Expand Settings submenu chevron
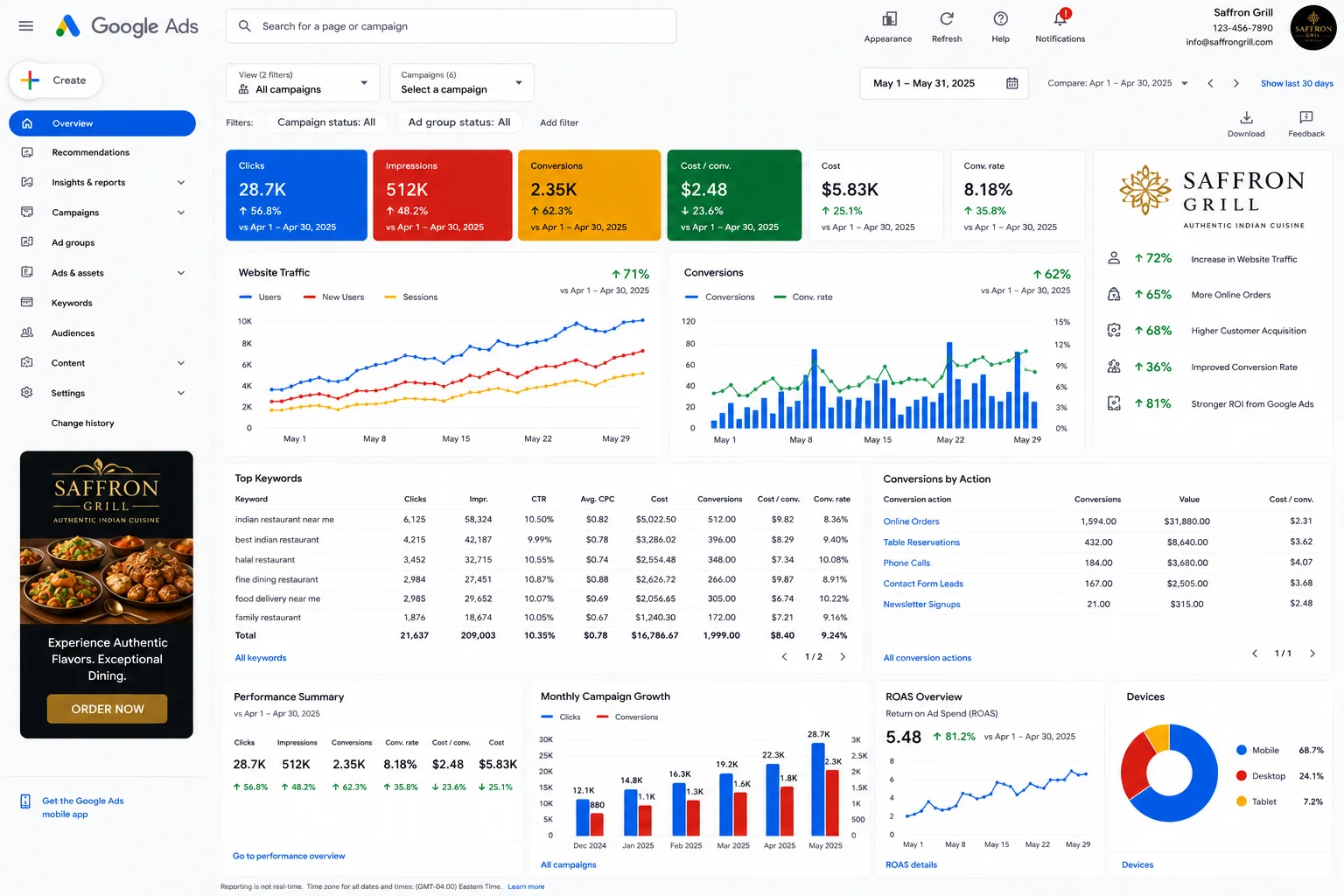Image resolution: width=1344 pixels, height=896 pixels. coord(181,393)
